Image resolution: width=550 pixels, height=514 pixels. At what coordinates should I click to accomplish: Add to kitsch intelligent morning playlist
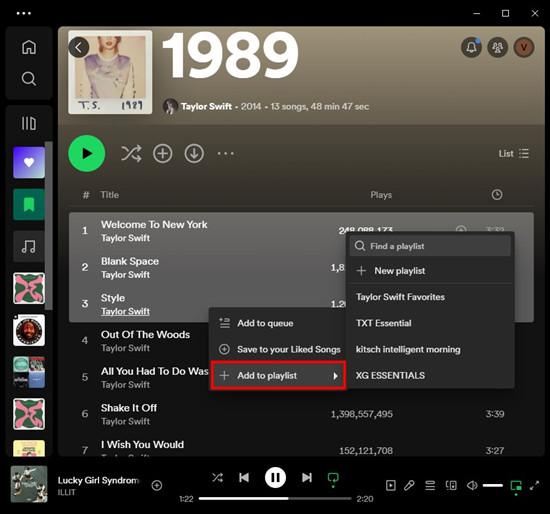click(x=430, y=349)
